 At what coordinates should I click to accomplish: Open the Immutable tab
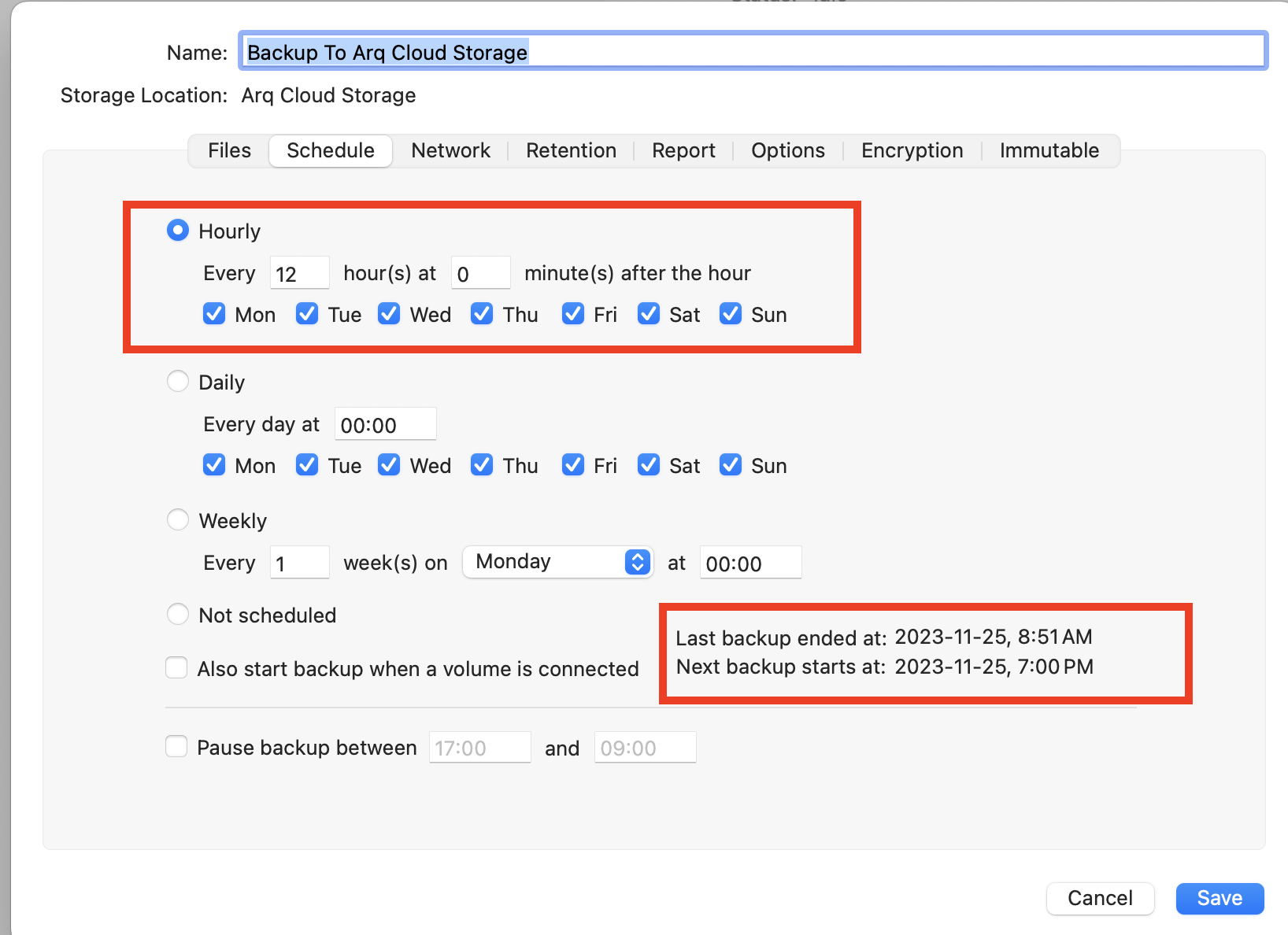(x=1049, y=150)
